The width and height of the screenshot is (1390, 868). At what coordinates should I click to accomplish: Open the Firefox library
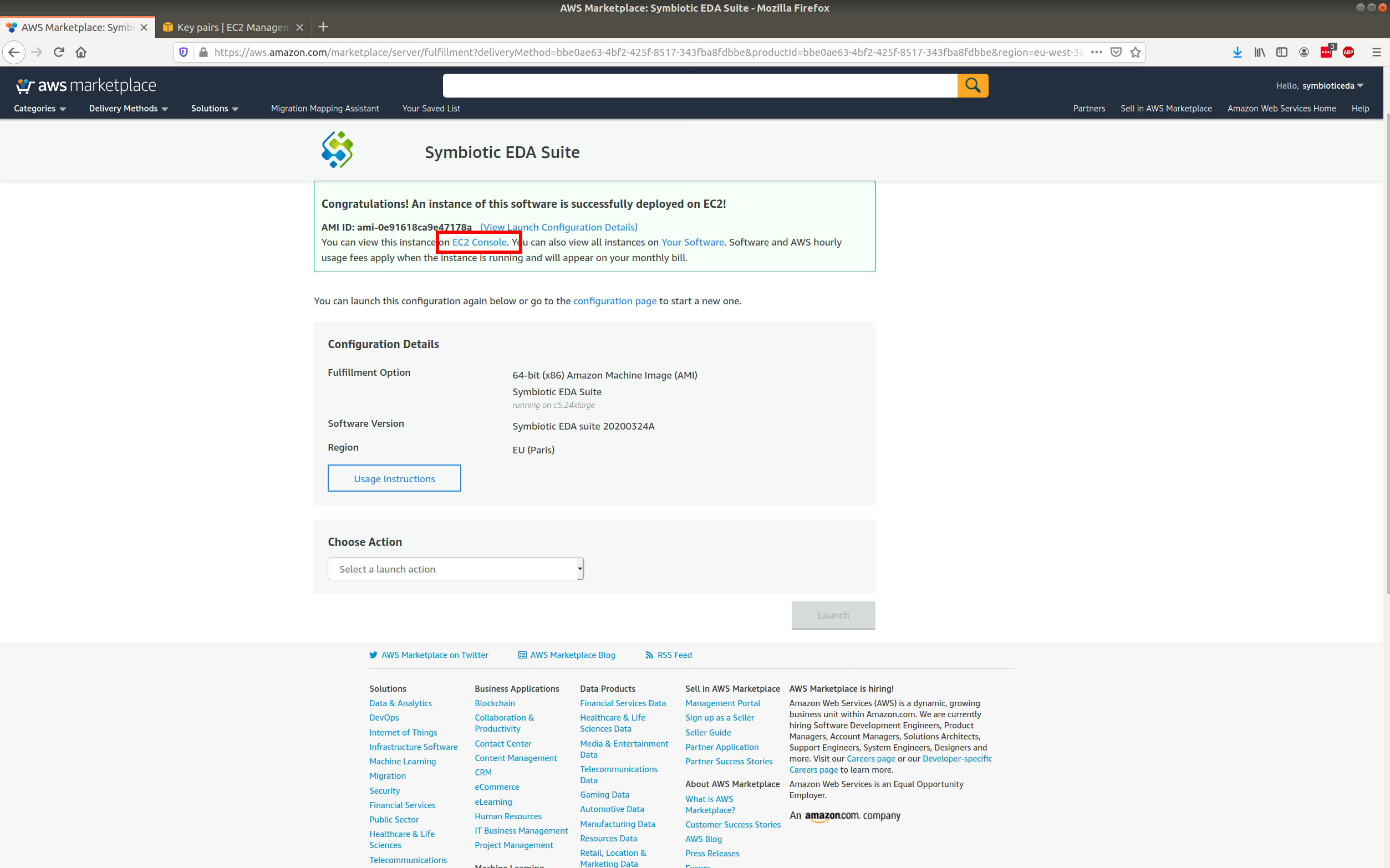click(x=1260, y=52)
